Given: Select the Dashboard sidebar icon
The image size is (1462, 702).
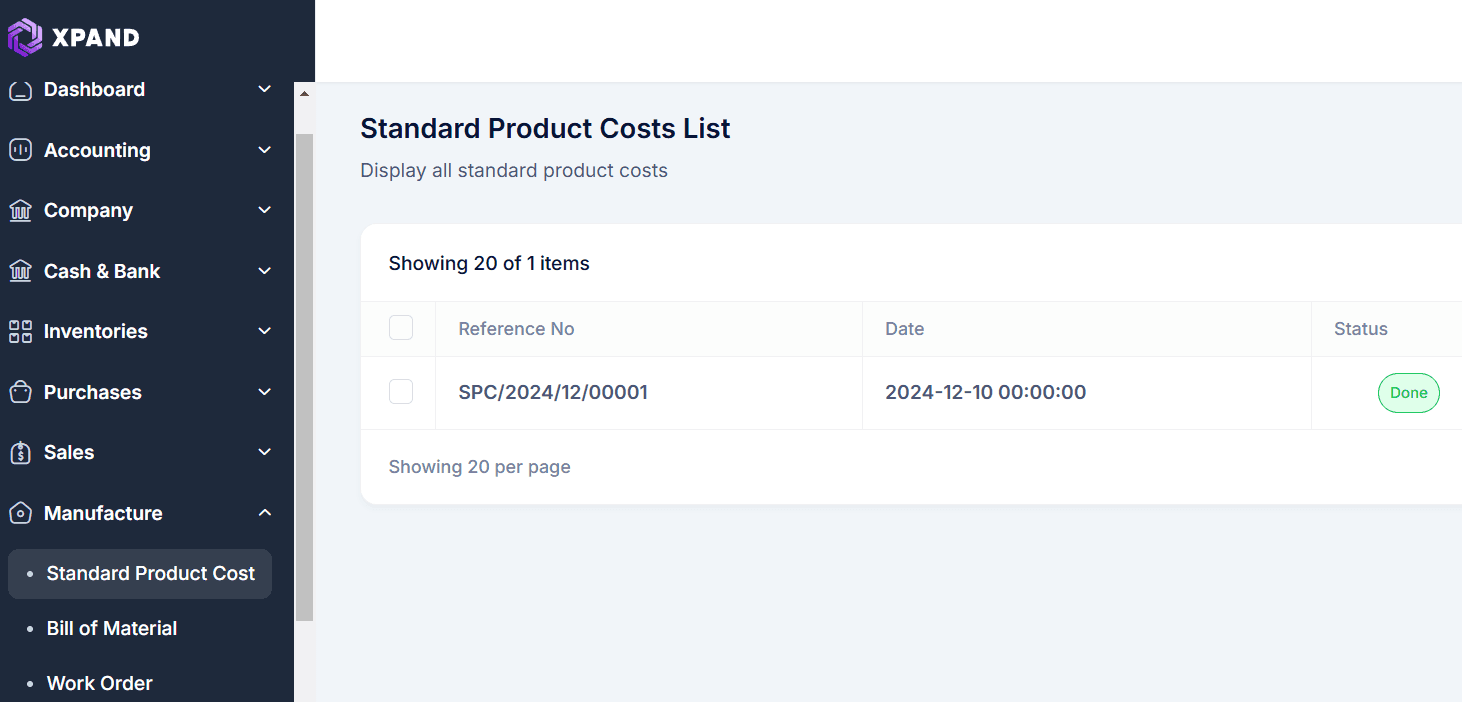Looking at the screenshot, I should pos(20,89).
